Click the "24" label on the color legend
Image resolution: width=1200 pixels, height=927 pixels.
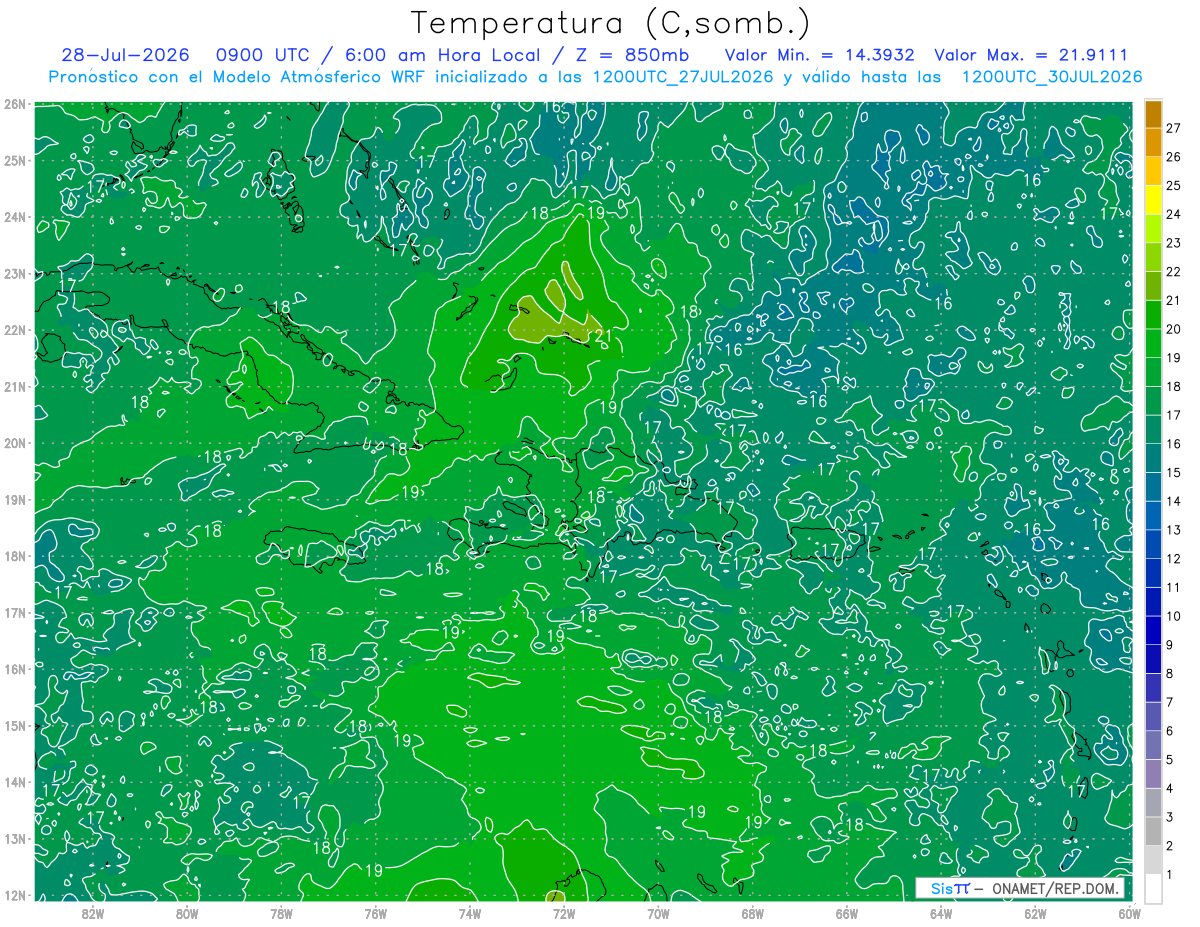click(x=1174, y=214)
